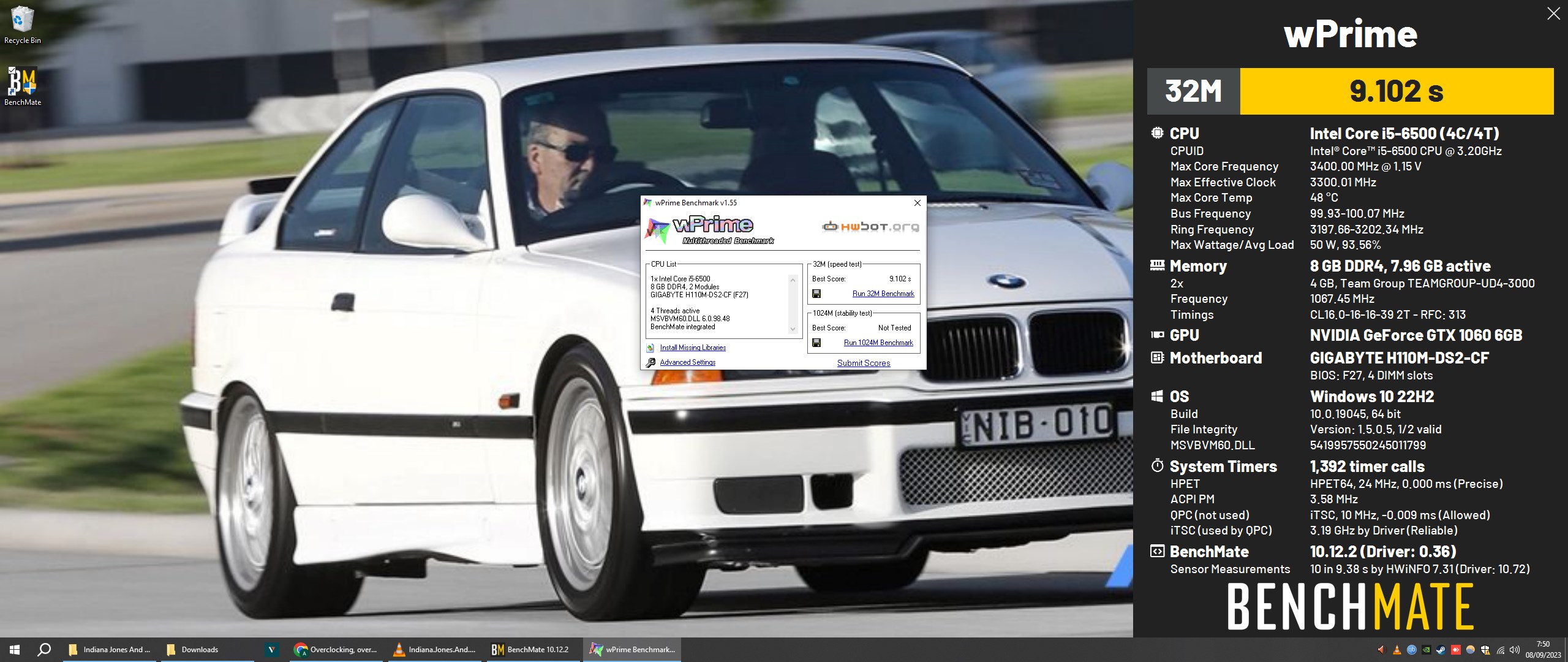Click the BenchMate code icon in panel
The image size is (1568, 662).
click(x=1157, y=551)
